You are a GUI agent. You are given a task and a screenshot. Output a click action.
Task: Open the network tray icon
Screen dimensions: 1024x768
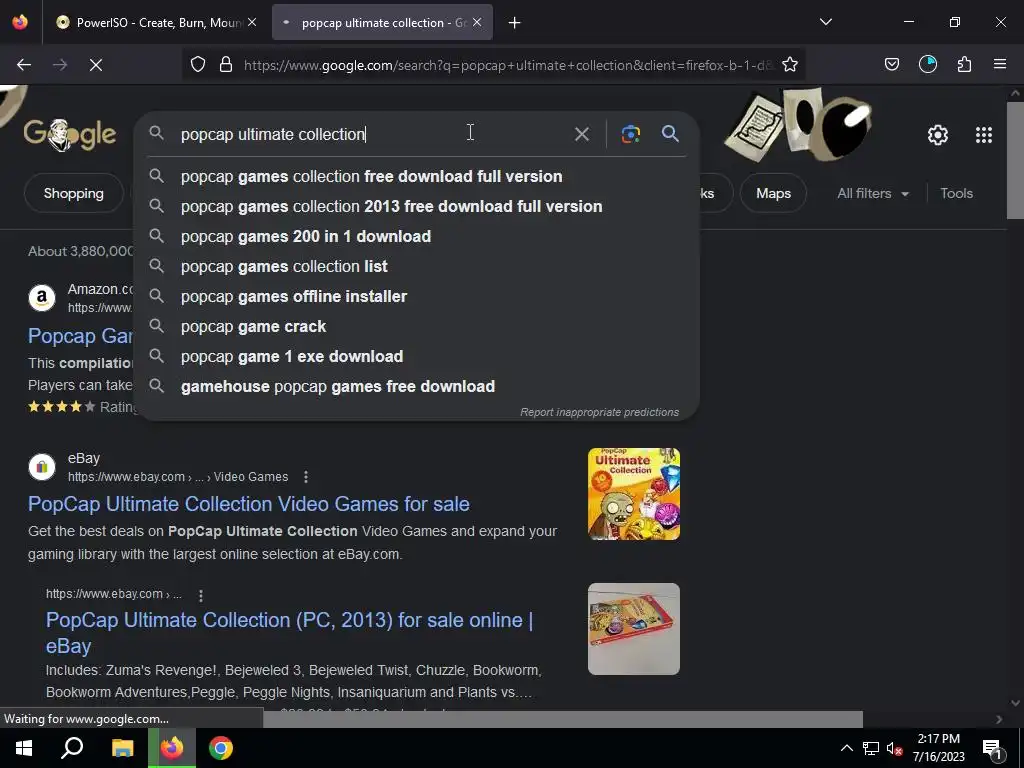click(x=871, y=748)
